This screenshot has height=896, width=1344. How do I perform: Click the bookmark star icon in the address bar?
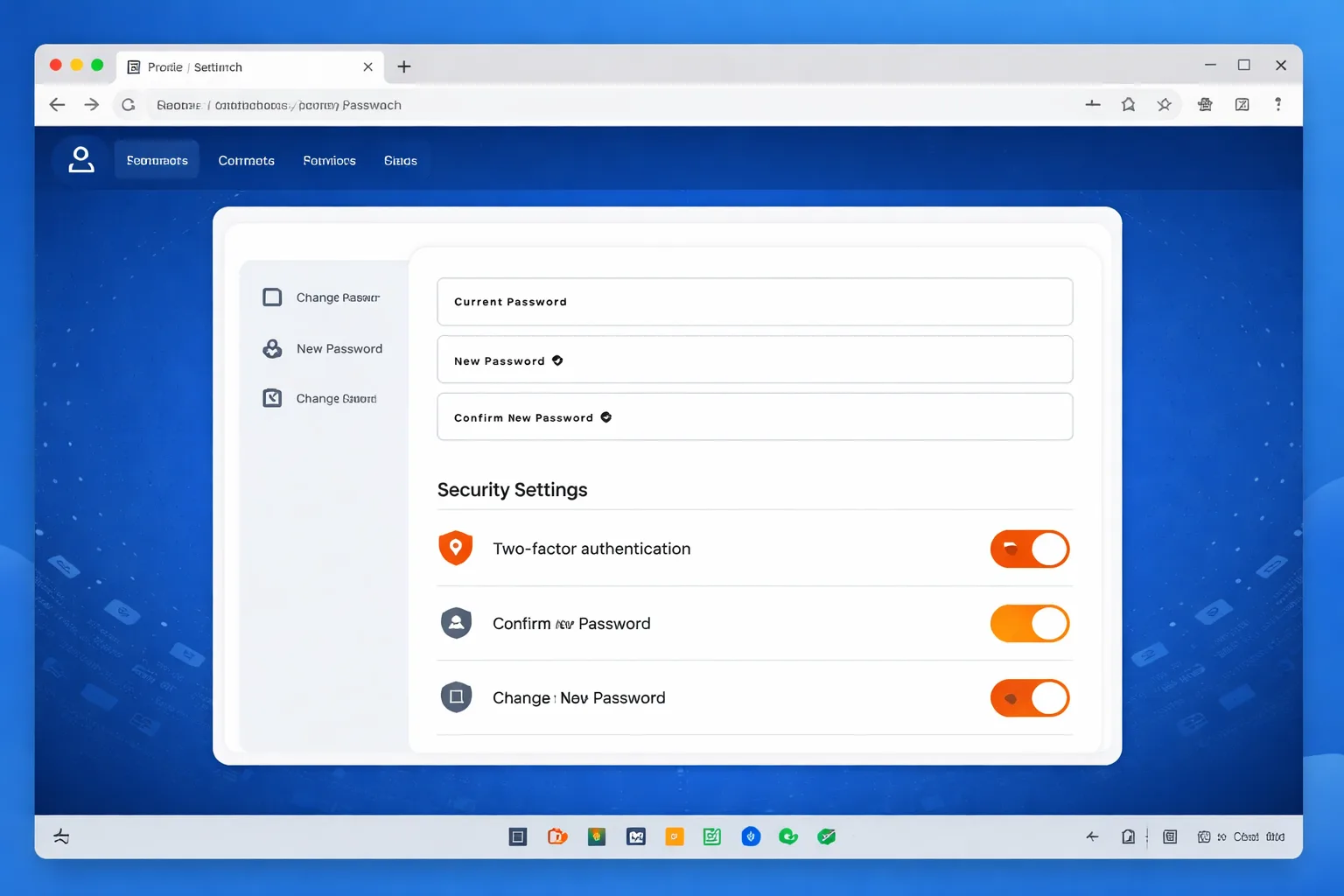point(1164,105)
